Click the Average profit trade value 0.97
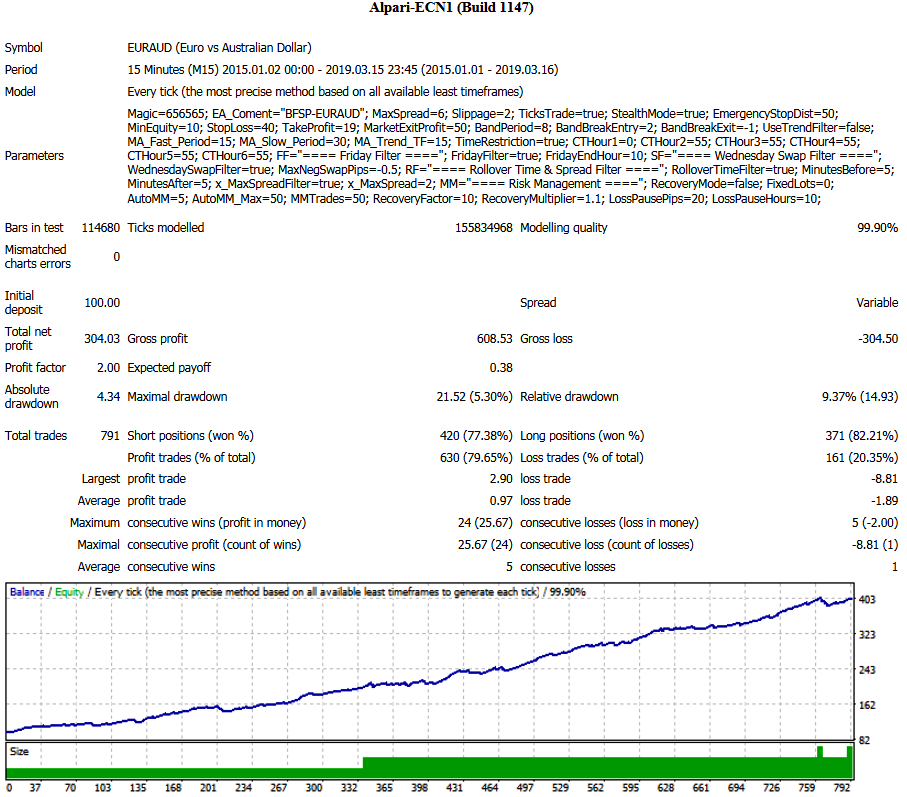This screenshot has height=797, width=907. tap(501, 500)
